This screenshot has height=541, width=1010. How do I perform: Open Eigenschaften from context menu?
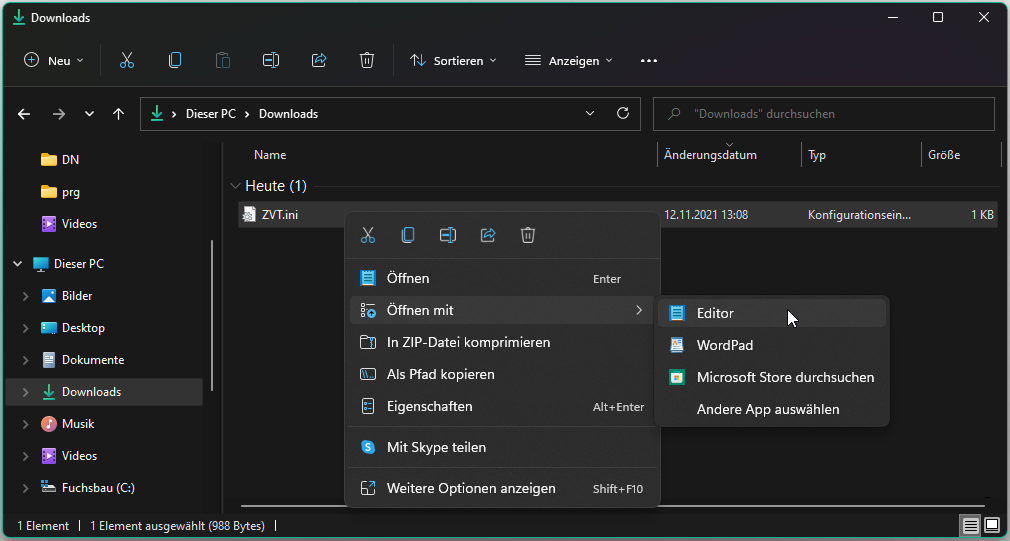click(x=503, y=406)
